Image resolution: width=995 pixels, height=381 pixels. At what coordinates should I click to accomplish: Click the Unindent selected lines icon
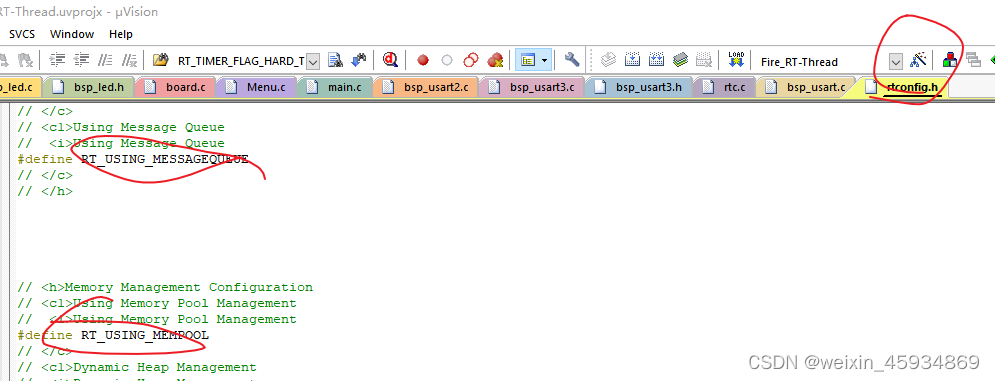tap(81, 60)
